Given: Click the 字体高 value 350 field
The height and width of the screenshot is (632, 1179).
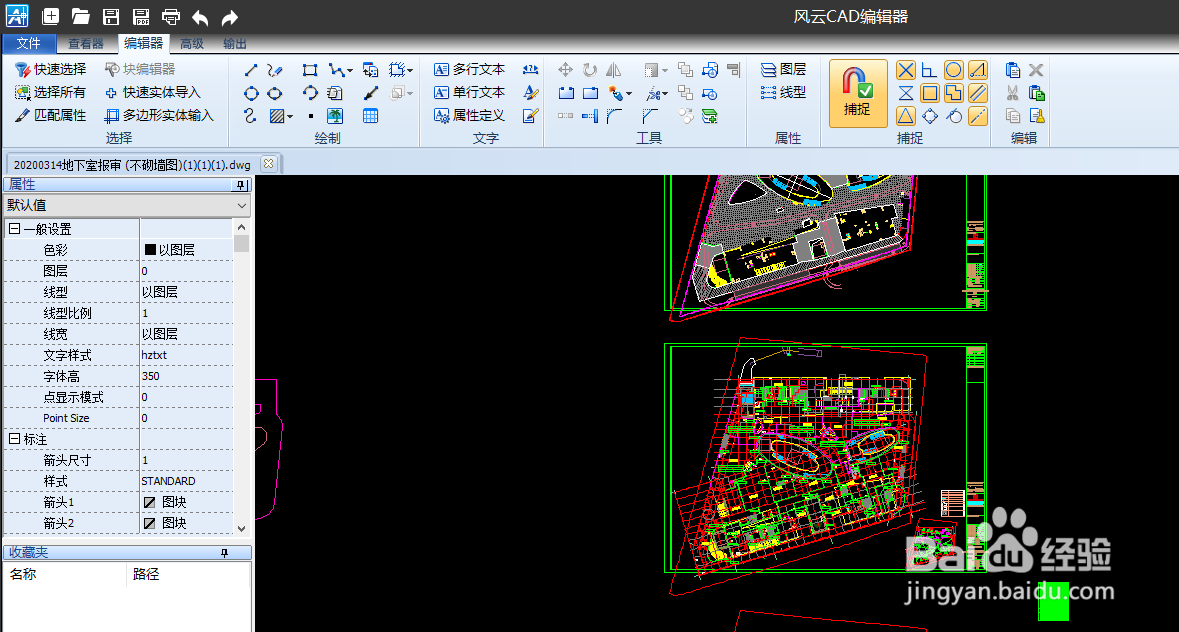Looking at the screenshot, I should click(x=186, y=376).
